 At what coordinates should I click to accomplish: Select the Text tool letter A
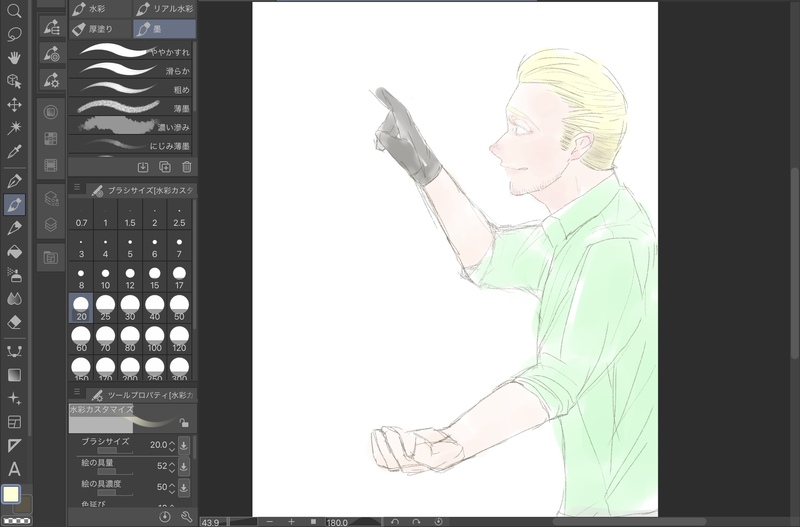(x=14, y=469)
